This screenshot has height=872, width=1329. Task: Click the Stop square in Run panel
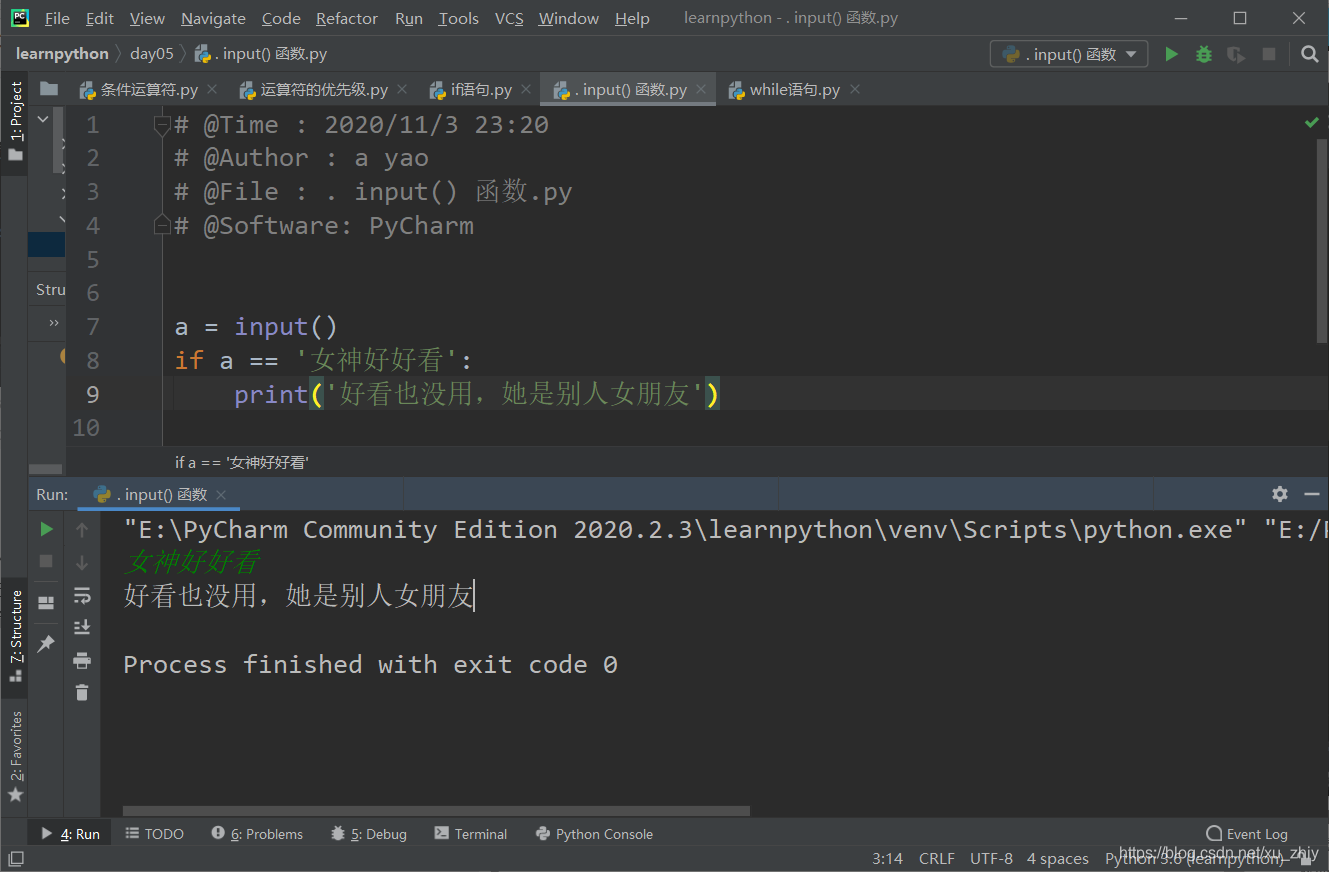pos(46,562)
